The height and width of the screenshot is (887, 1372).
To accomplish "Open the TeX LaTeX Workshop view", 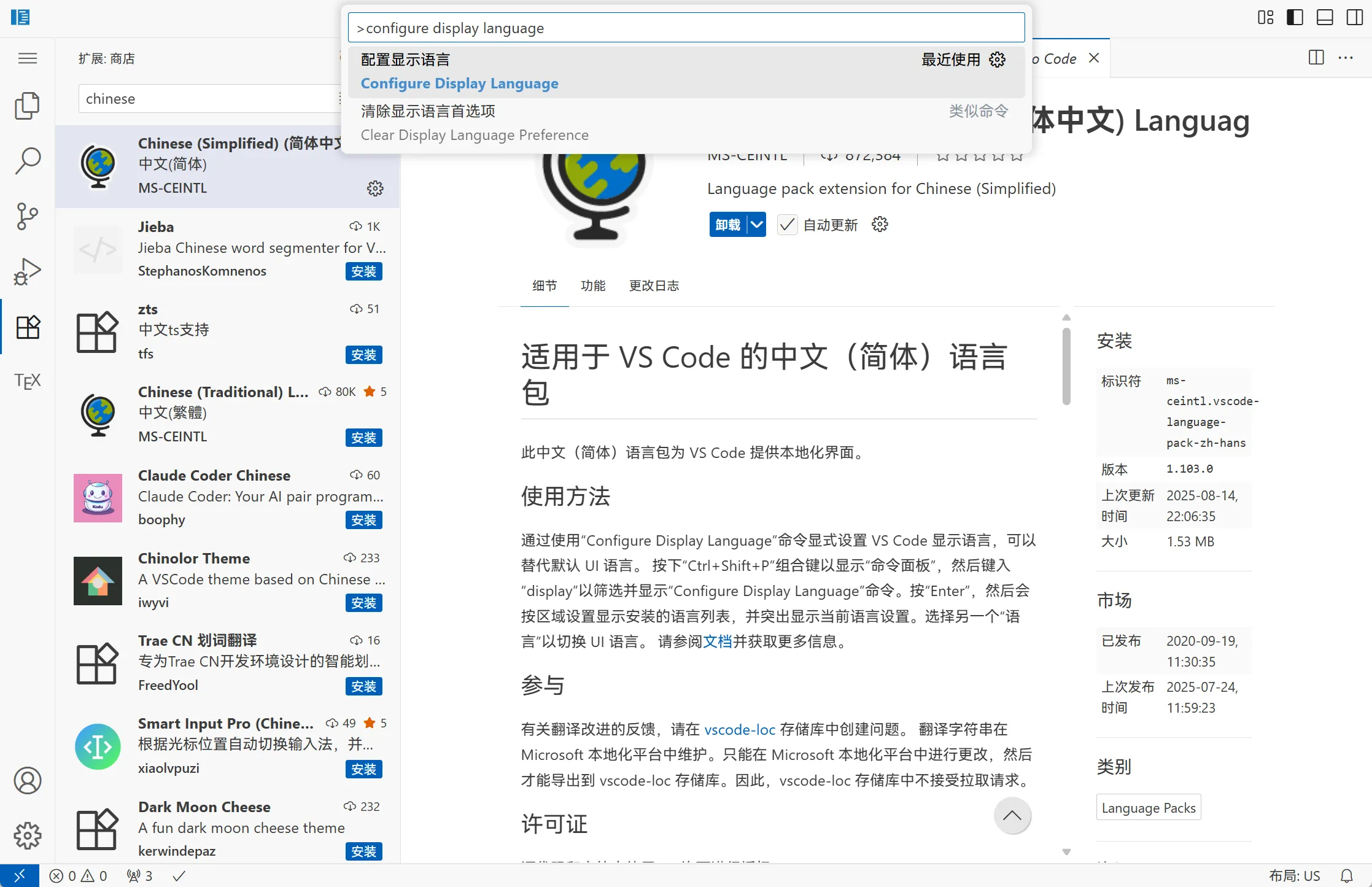I will coord(27,381).
